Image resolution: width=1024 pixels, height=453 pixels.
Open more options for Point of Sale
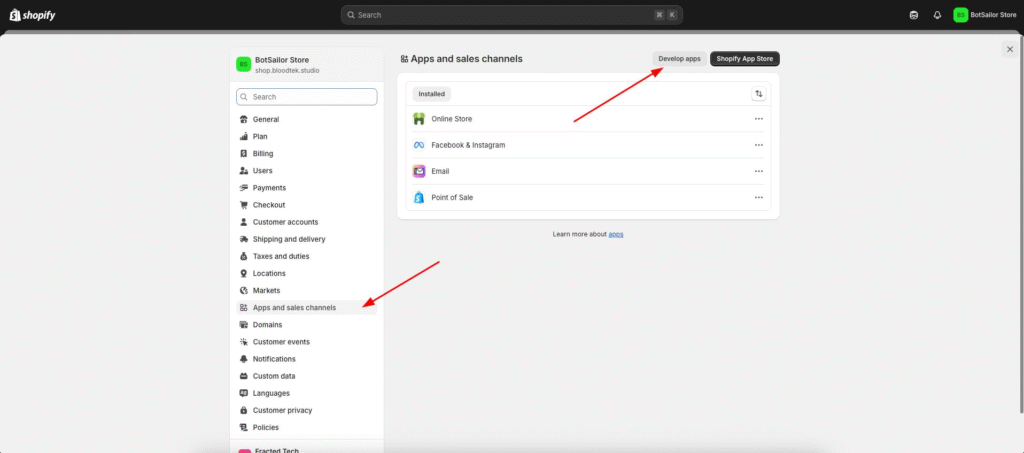tap(758, 197)
